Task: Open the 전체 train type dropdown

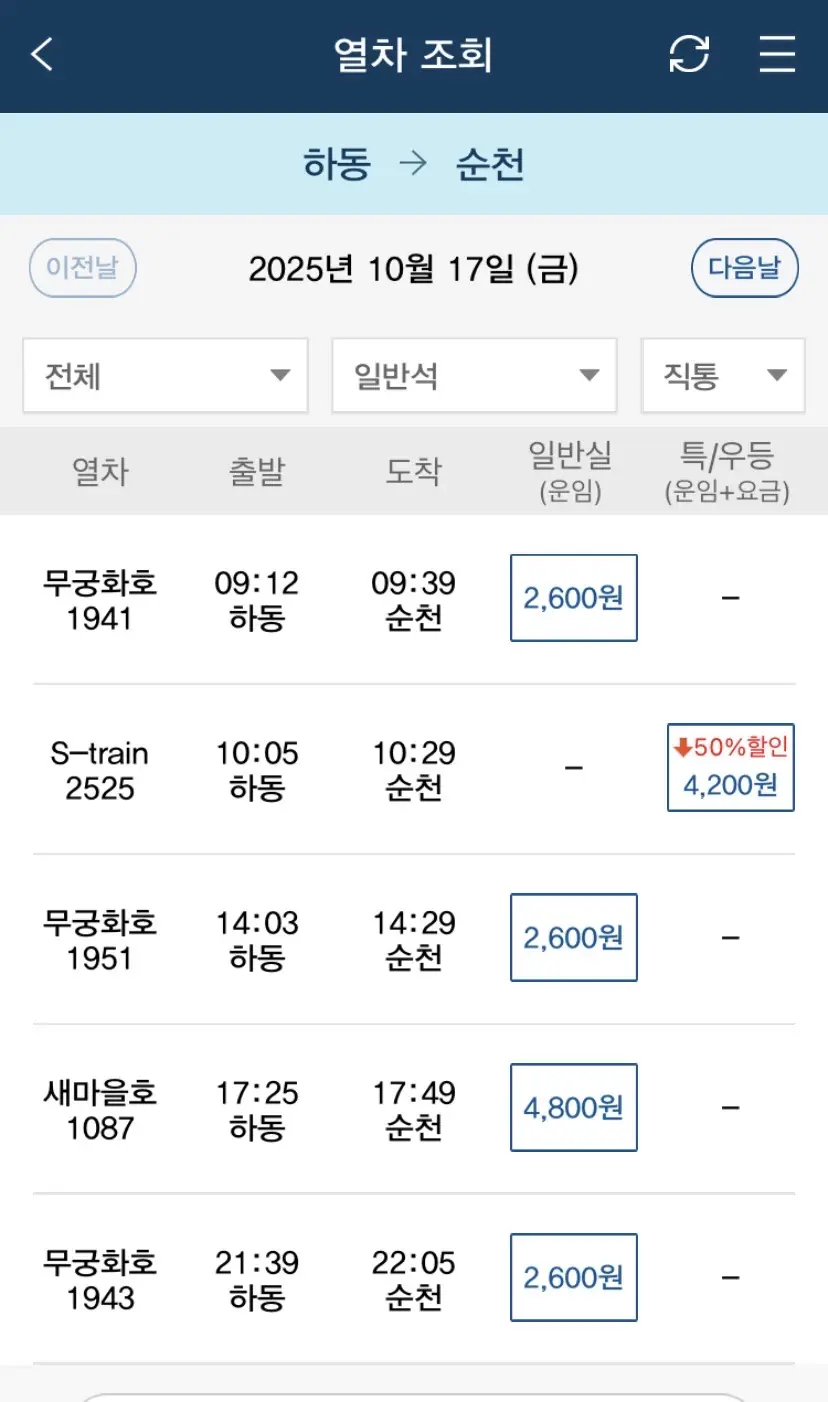Action: tap(165, 376)
